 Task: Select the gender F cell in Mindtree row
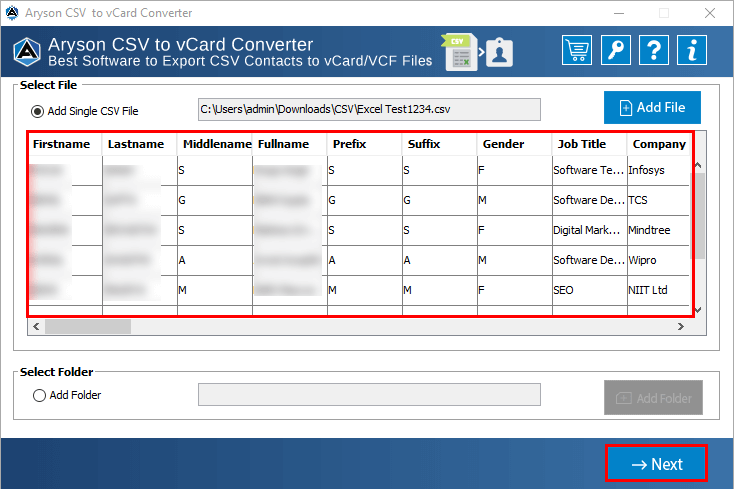tap(514, 230)
